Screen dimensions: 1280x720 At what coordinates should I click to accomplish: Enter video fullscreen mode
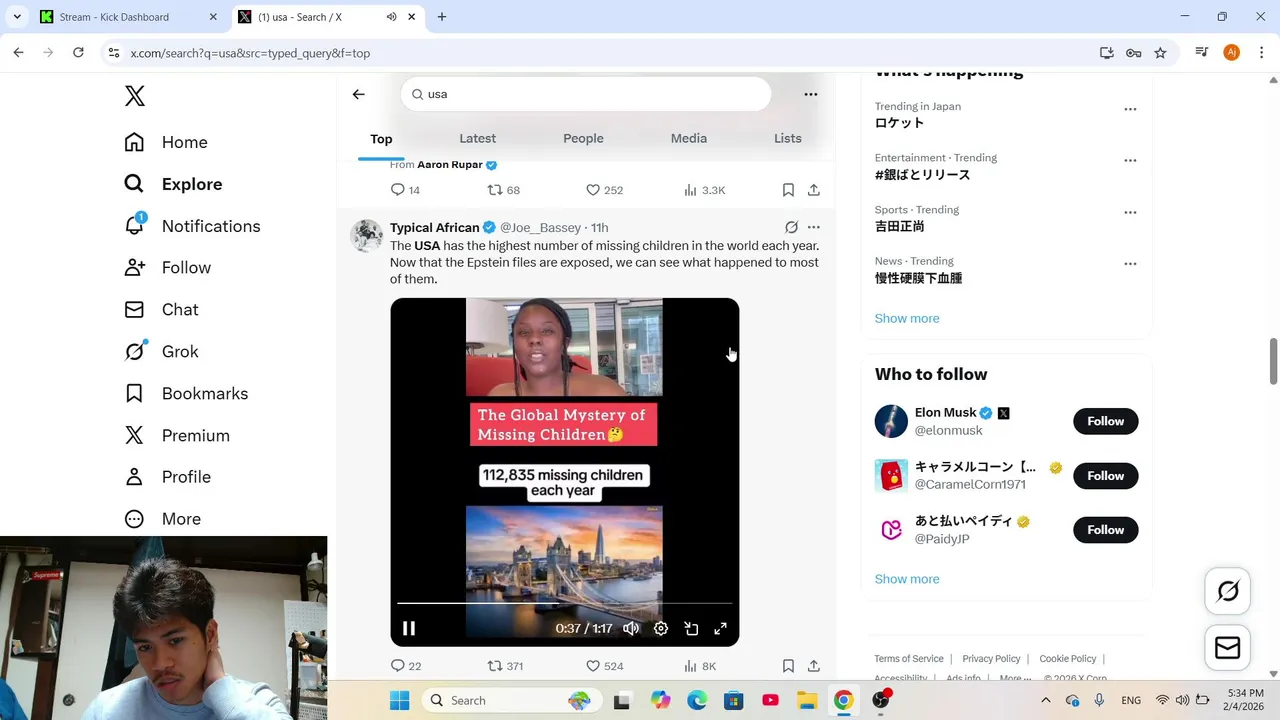pyautogui.click(x=720, y=628)
